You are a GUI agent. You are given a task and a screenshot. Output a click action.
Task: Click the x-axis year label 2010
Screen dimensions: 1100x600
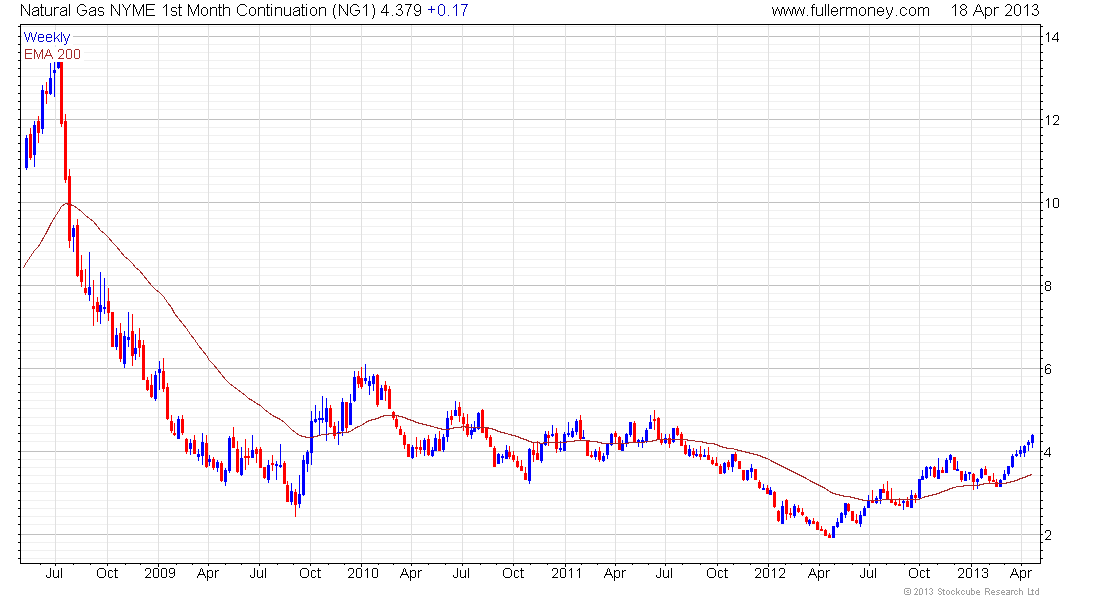(363, 573)
